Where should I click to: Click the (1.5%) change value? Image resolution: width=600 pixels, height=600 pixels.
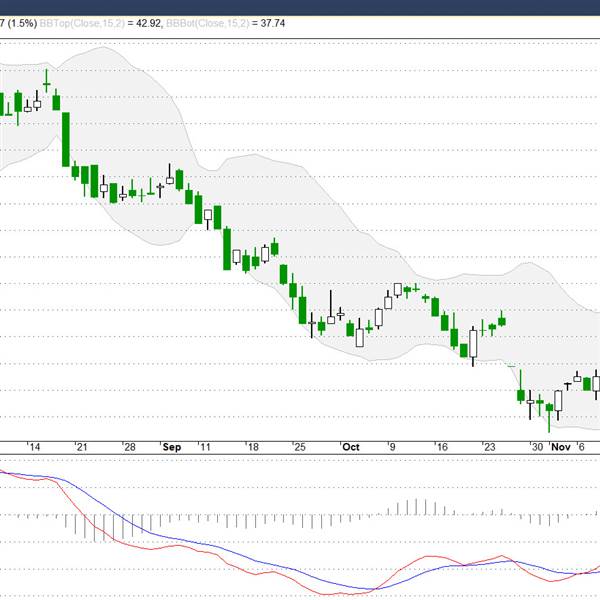click(x=22, y=23)
